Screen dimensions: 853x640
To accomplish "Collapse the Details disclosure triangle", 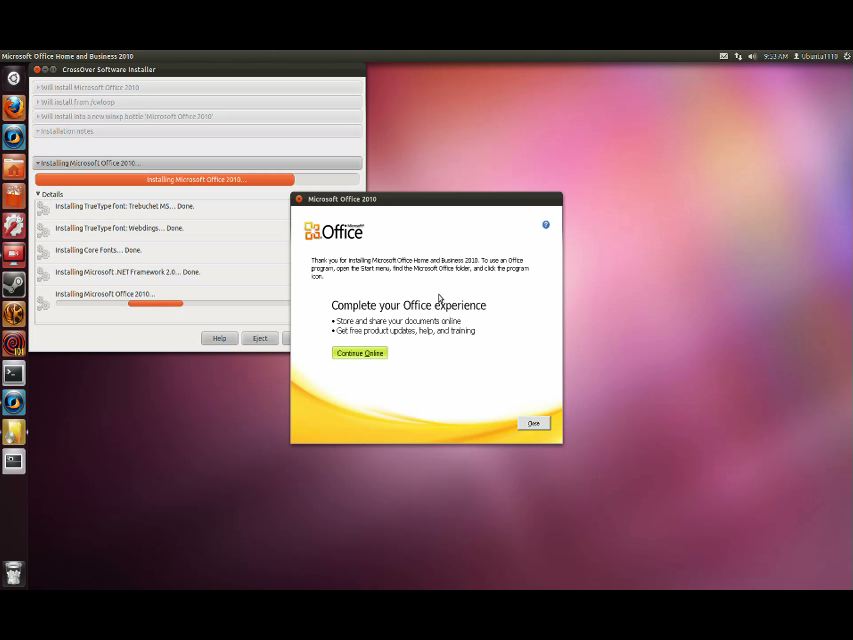I will 38,194.
